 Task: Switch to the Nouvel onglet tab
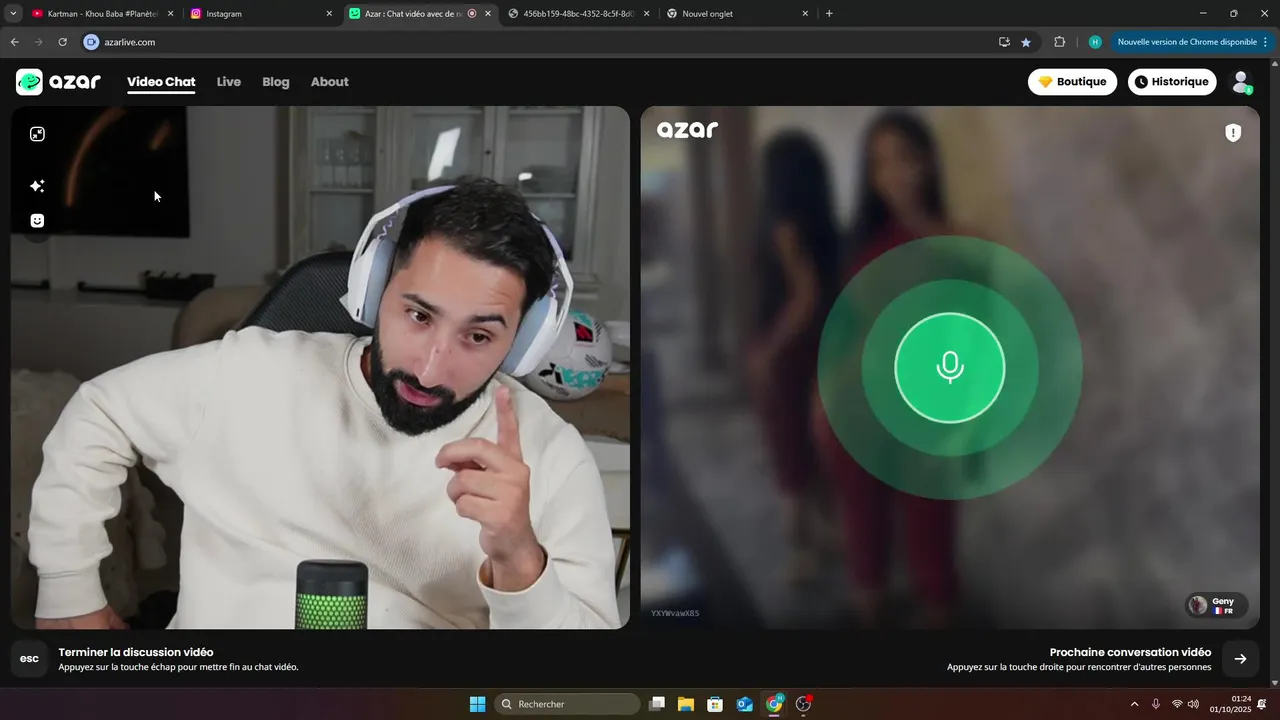[x=739, y=14]
